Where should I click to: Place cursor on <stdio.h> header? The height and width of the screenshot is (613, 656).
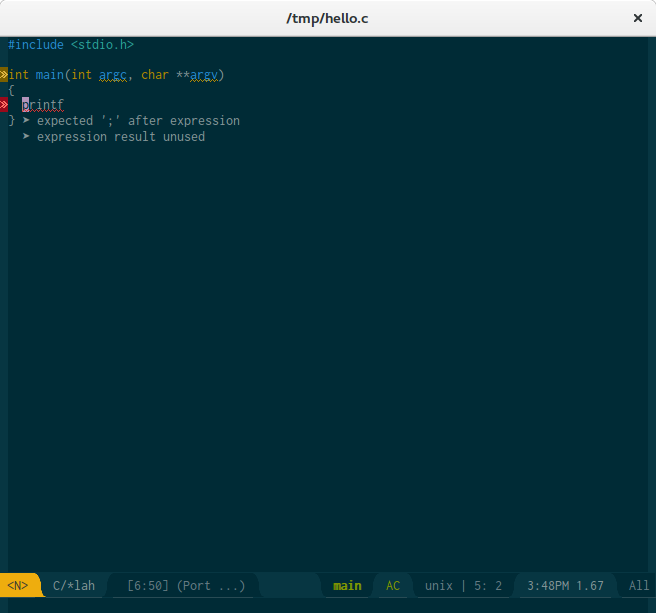click(102, 44)
